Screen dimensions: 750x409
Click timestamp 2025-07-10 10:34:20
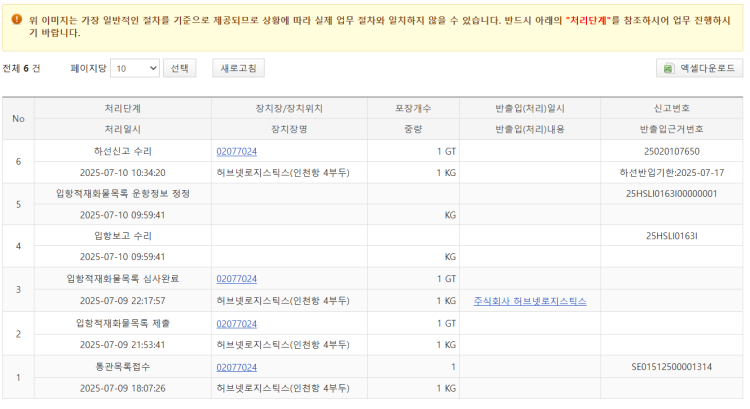[x=122, y=173]
